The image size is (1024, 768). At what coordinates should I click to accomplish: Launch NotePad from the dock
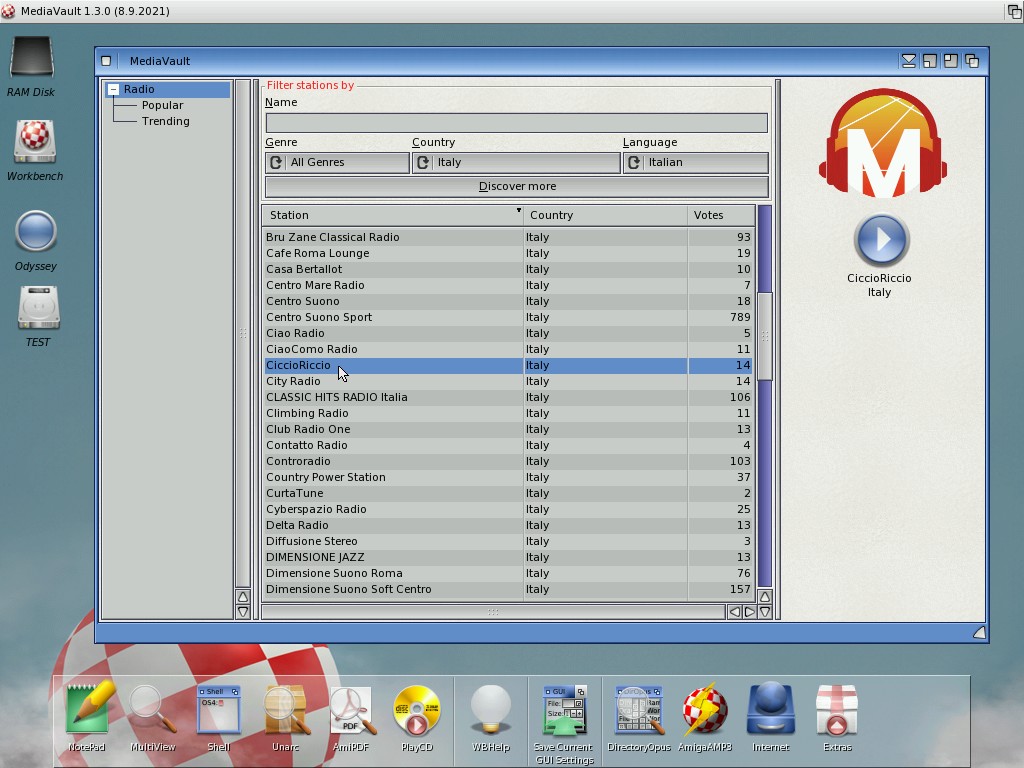[87, 711]
